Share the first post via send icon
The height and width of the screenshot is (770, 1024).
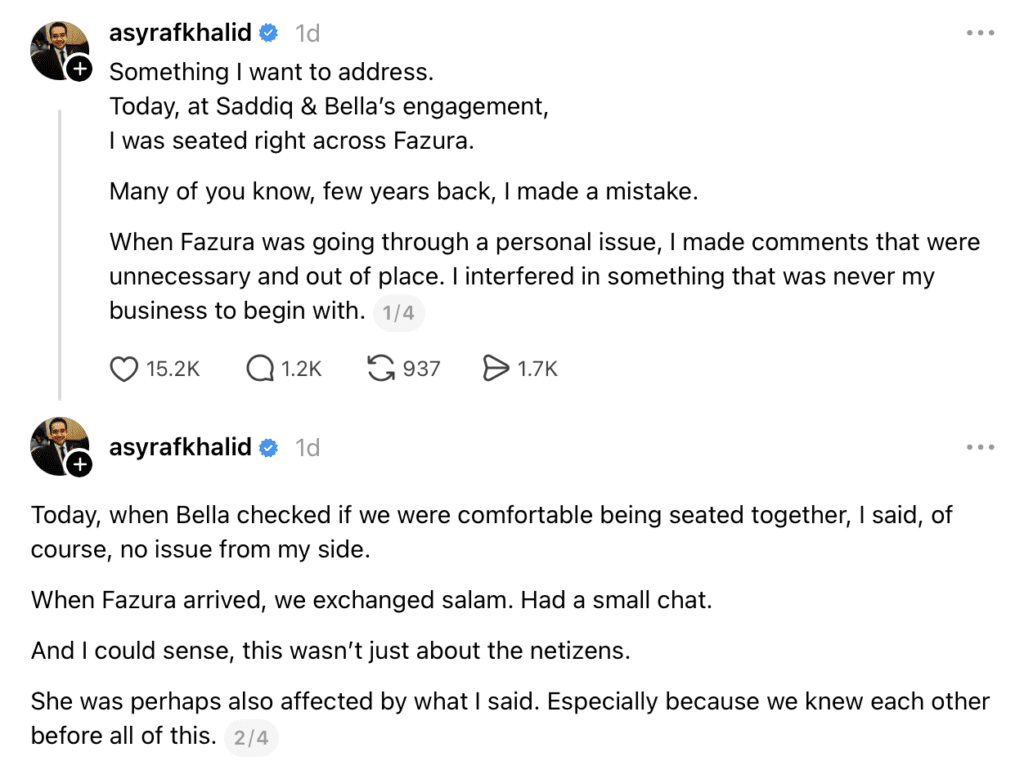point(496,369)
